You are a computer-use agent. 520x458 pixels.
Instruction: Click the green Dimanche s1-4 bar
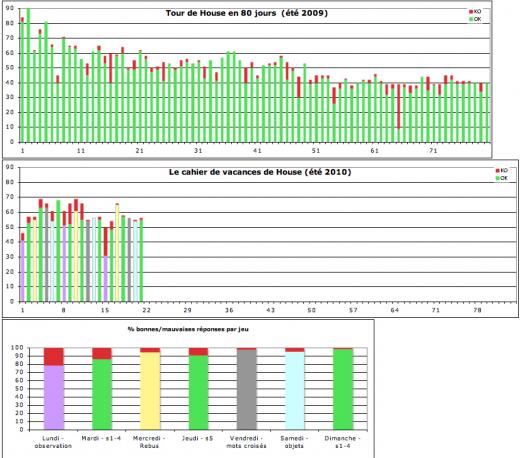(343, 389)
